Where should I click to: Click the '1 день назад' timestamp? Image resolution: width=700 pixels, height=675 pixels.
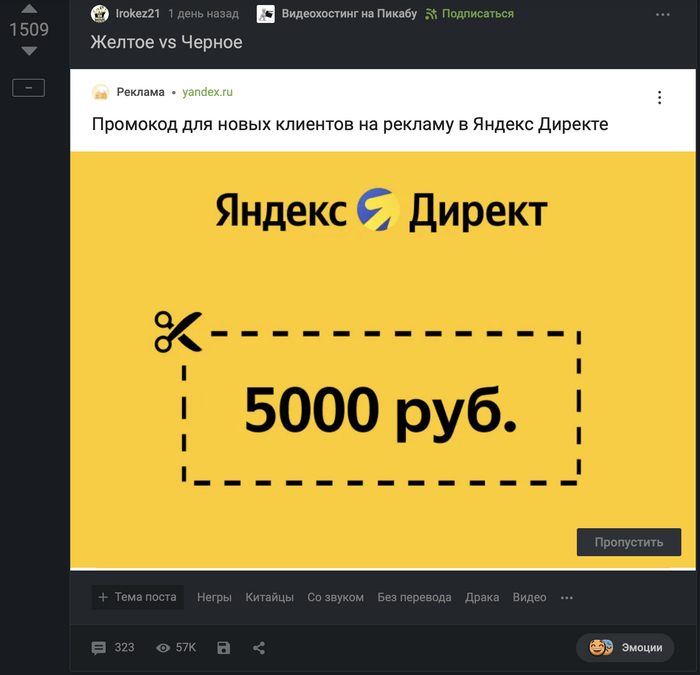point(204,14)
